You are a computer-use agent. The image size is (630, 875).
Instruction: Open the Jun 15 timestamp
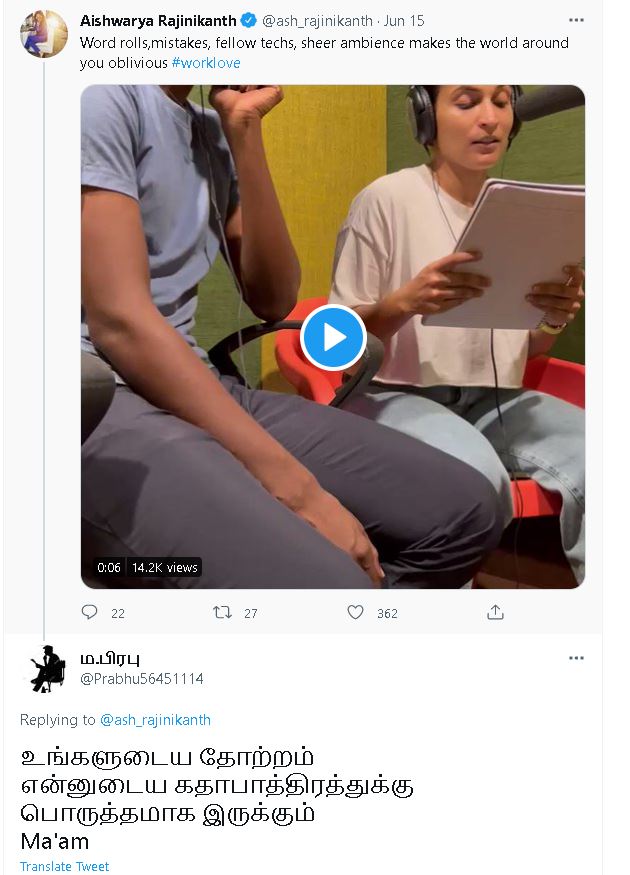point(406,20)
